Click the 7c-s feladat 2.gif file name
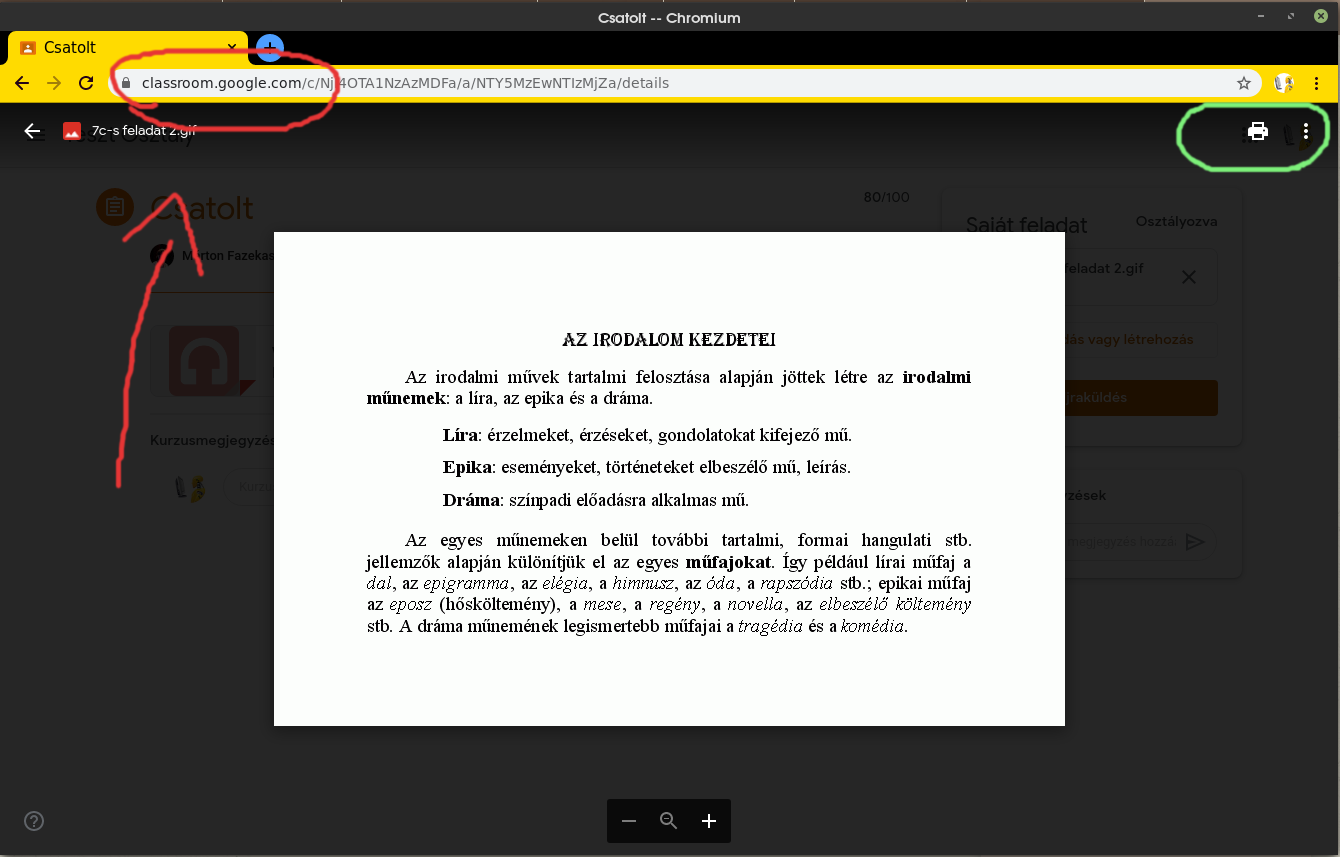The height and width of the screenshot is (857, 1340). pyautogui.click(x=144, y=131)
